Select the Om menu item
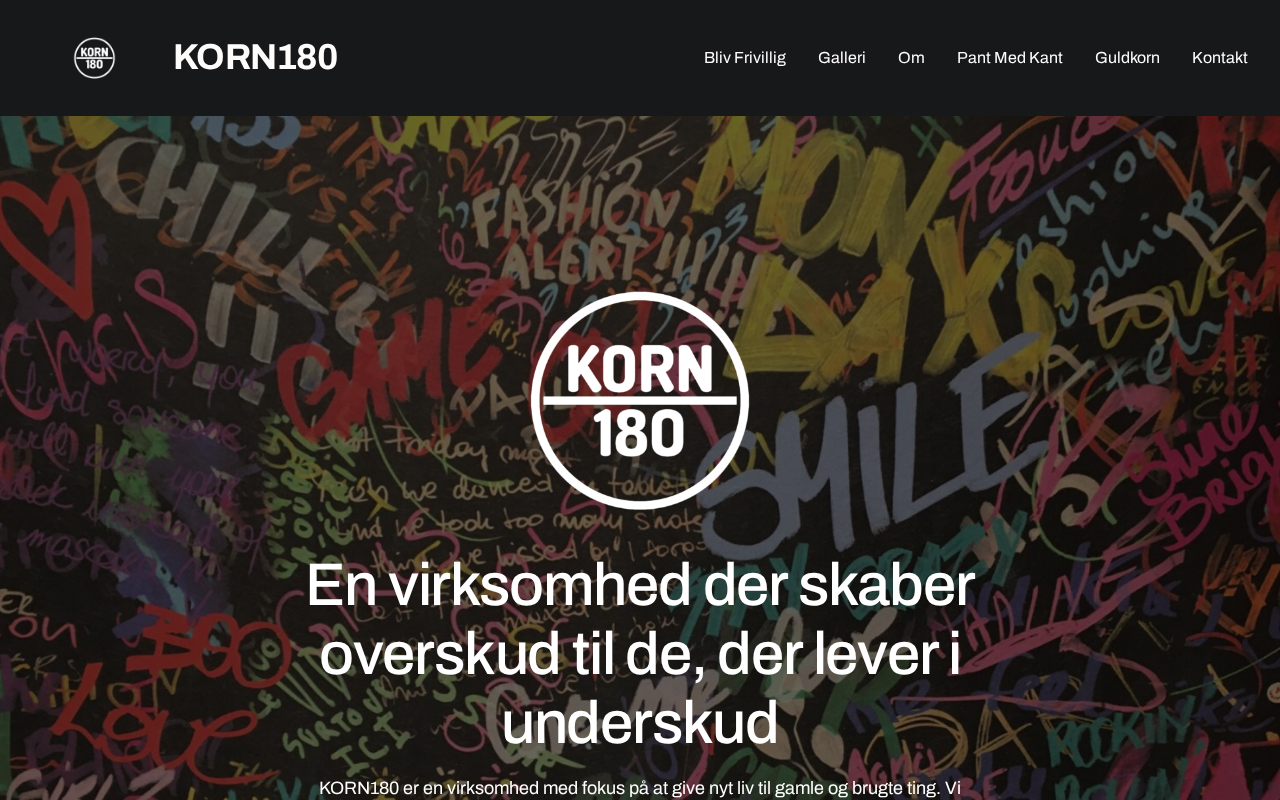 911,58
